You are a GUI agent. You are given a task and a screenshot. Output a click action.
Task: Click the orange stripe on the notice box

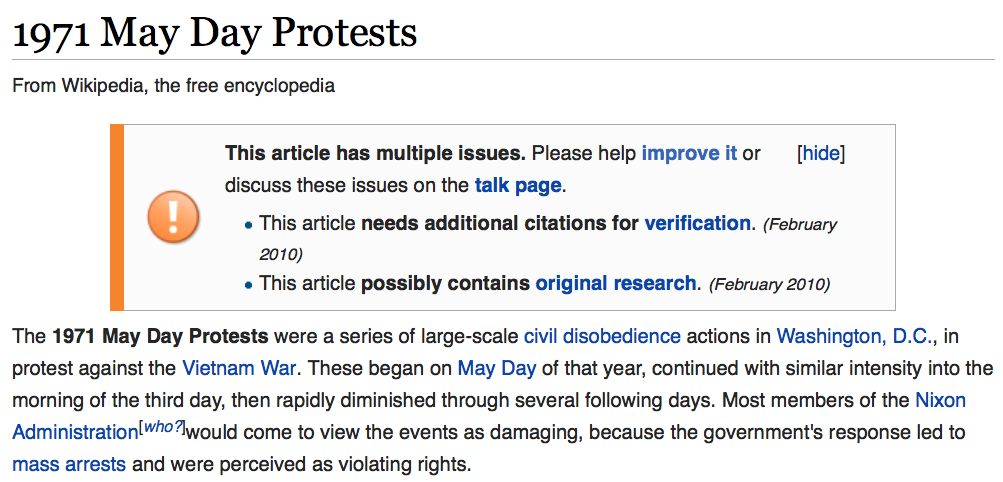pyautogui.click(x=116, y=217)
